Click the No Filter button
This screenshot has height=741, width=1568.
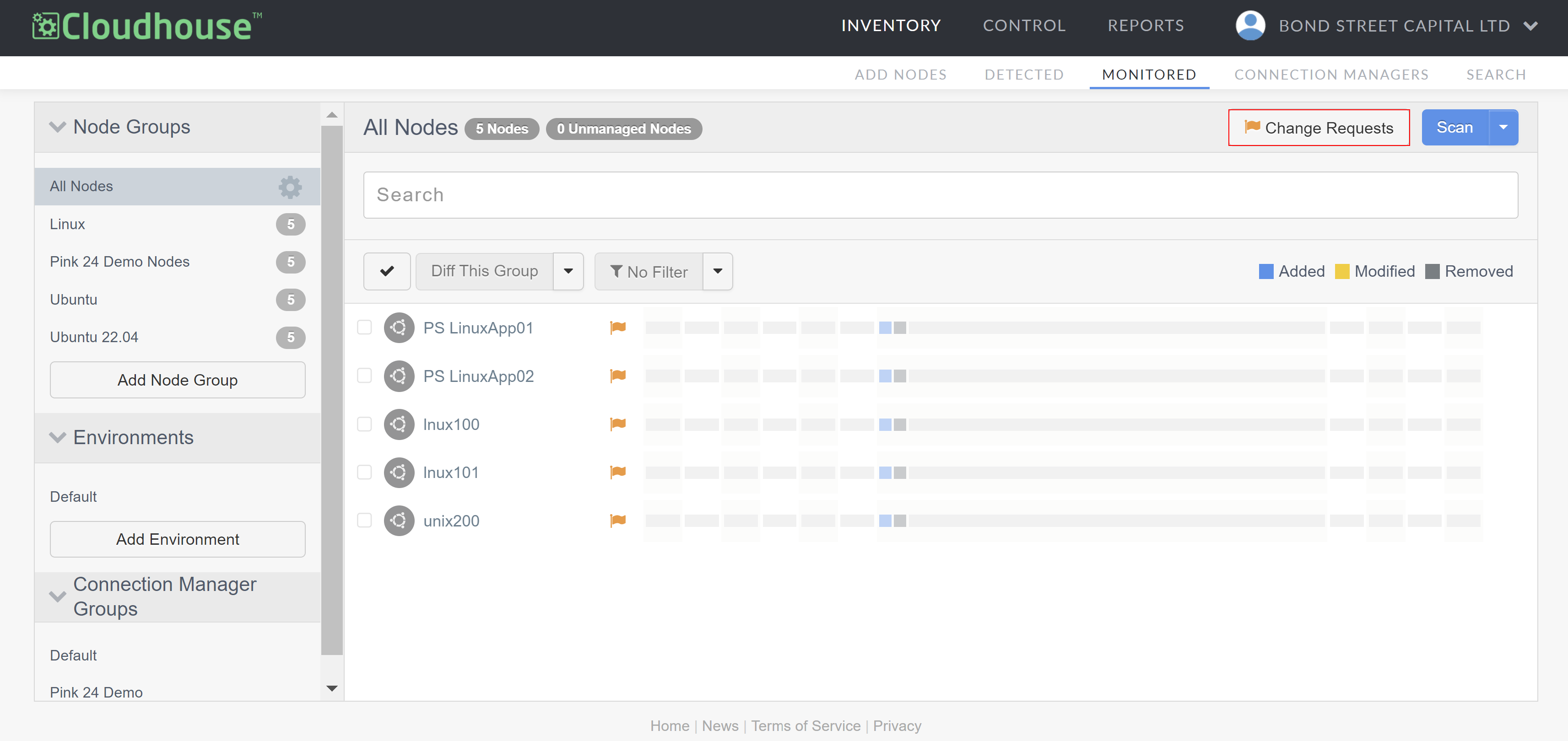tap(649, 271)
